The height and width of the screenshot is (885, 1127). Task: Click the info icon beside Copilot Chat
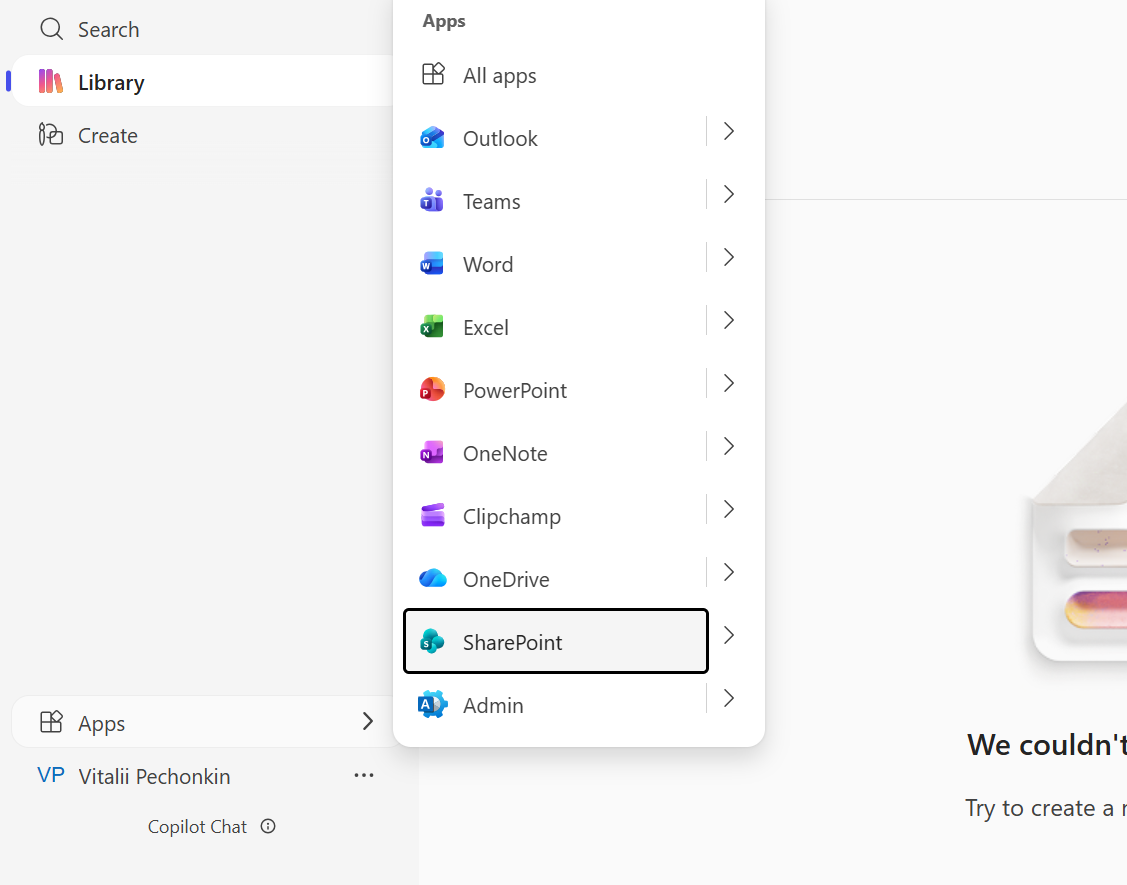point(268,826)
